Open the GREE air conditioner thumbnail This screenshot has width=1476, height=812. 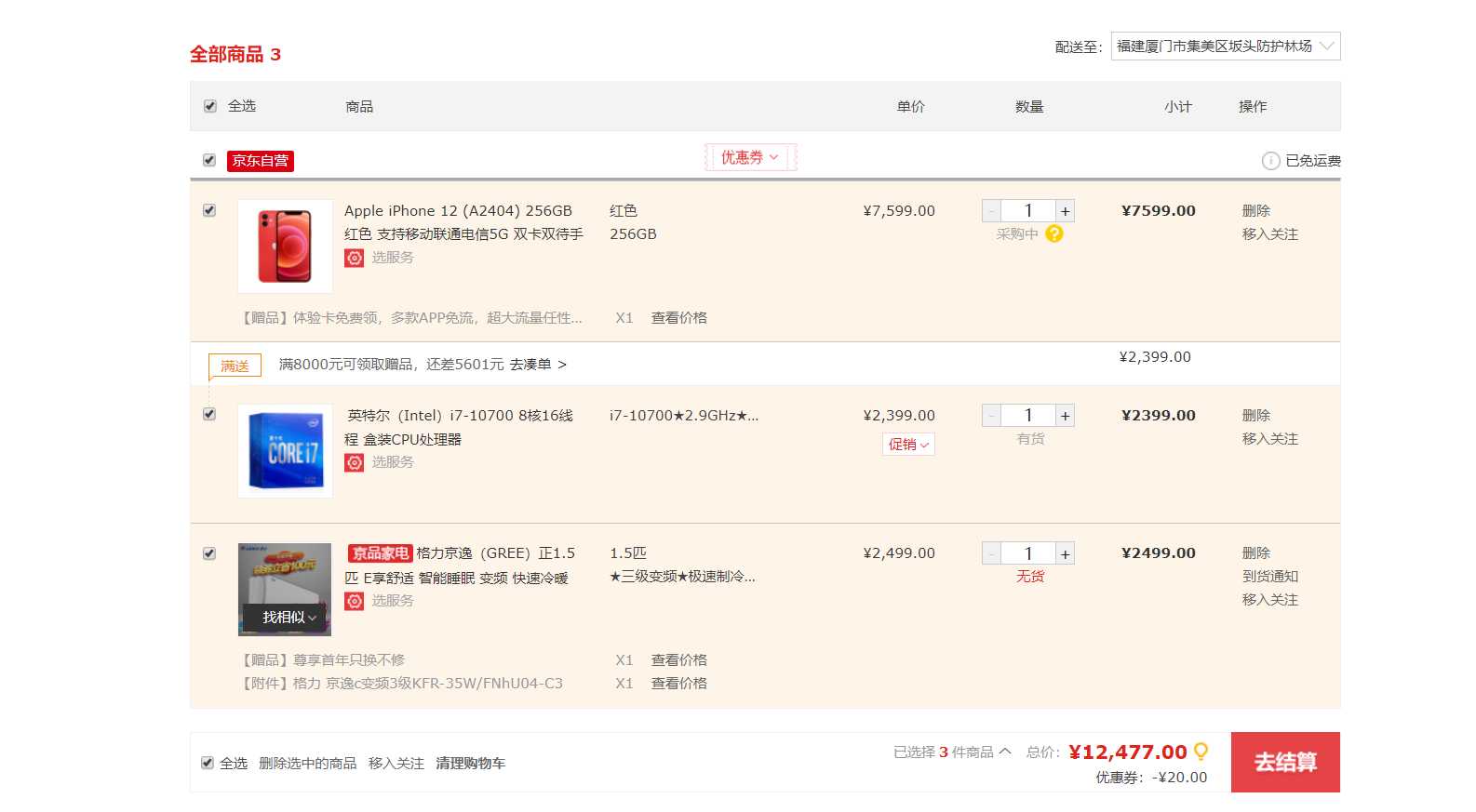point(285,590)
